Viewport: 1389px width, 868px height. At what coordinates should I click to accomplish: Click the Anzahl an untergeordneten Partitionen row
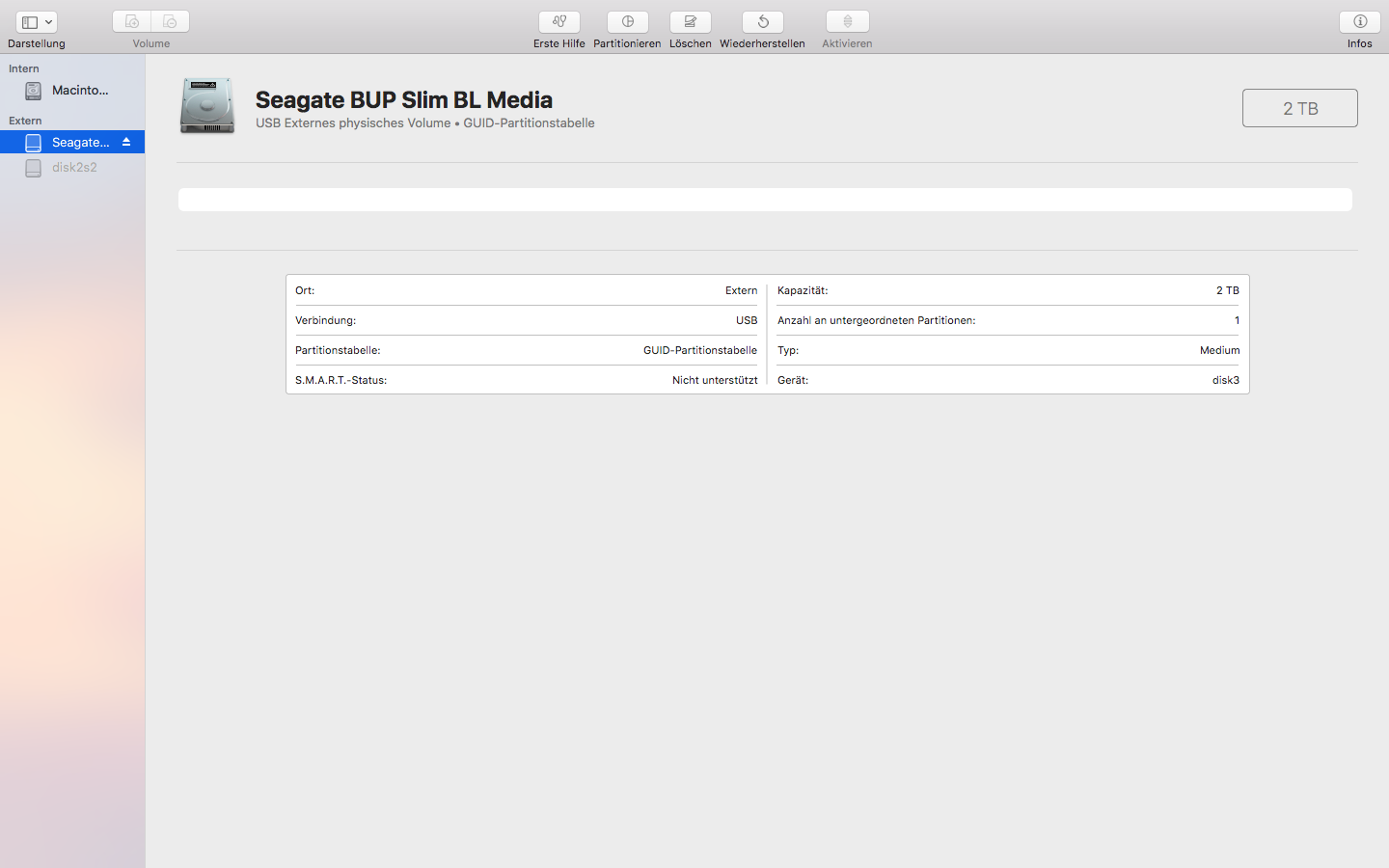coord(1008,320)
